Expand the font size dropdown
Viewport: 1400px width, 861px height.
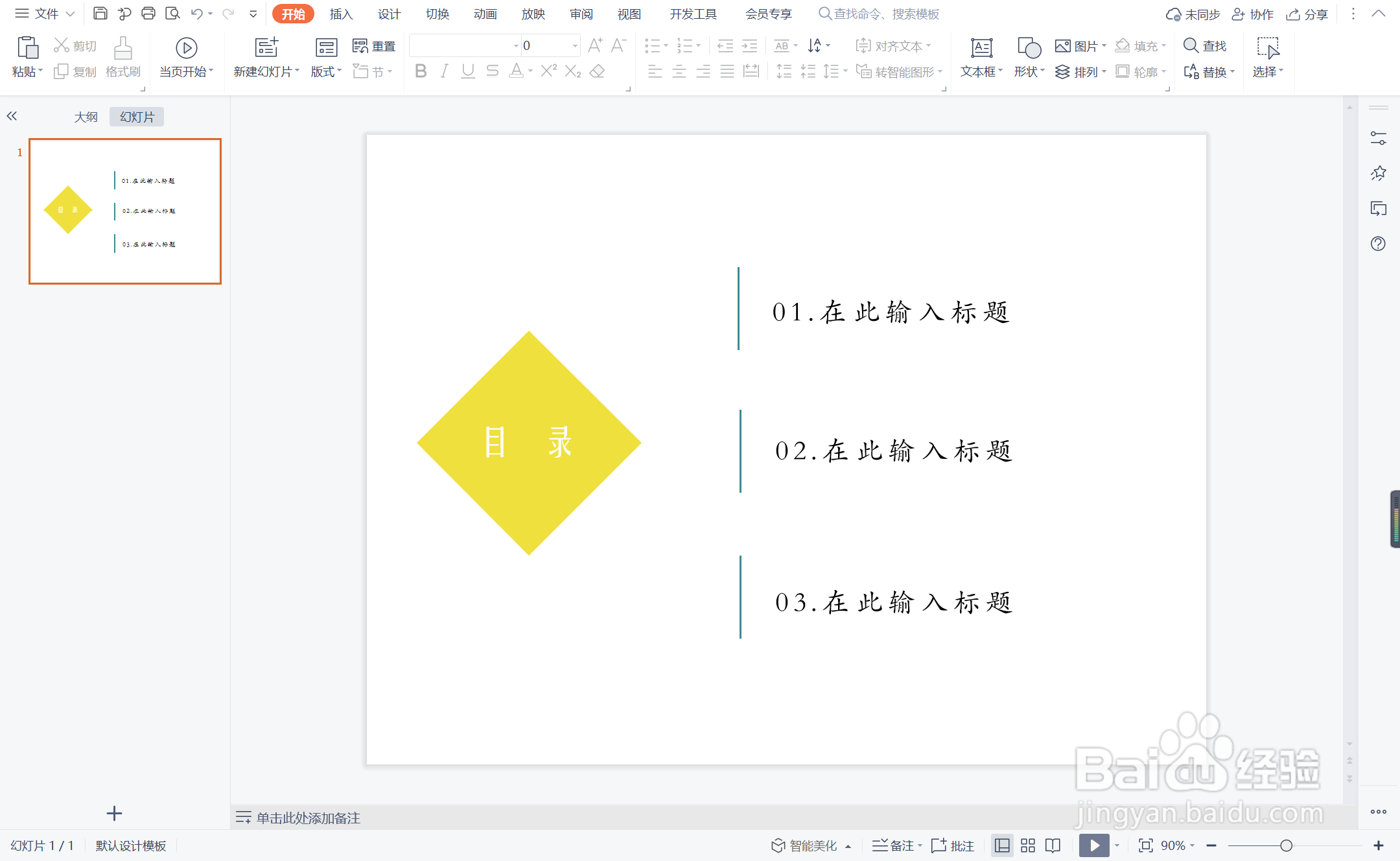point(574,45)
